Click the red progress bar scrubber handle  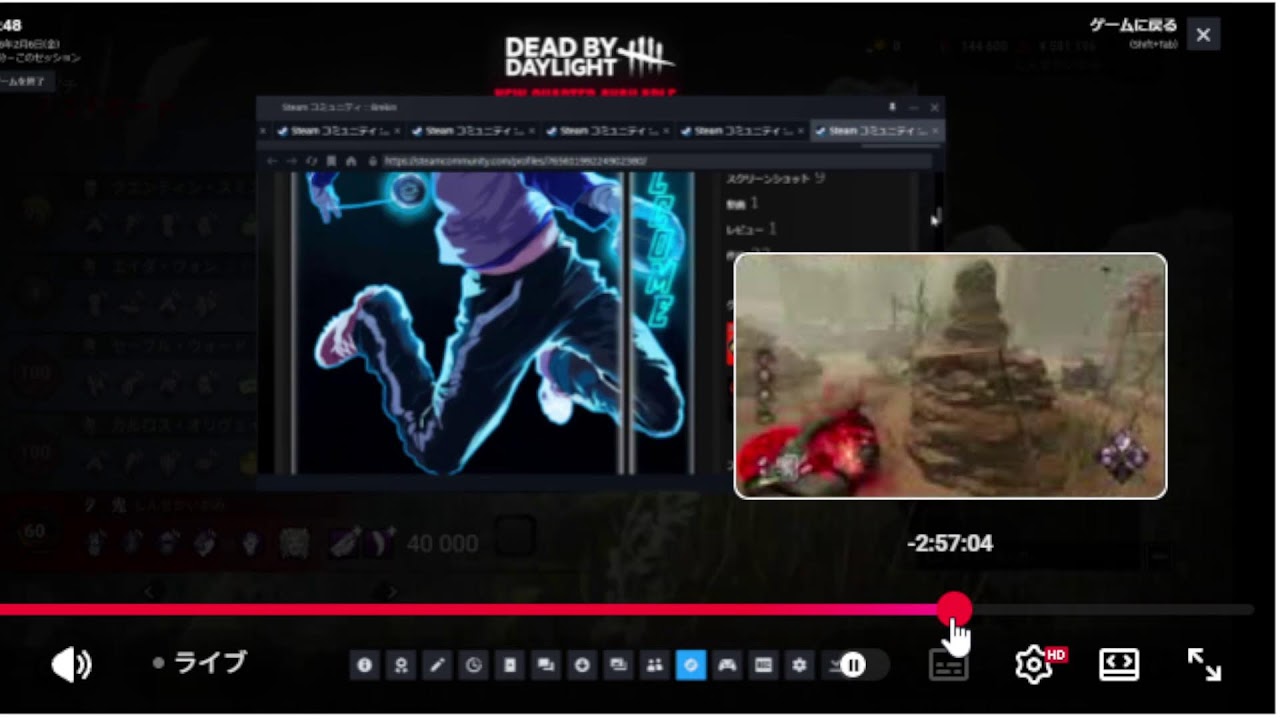955,608
